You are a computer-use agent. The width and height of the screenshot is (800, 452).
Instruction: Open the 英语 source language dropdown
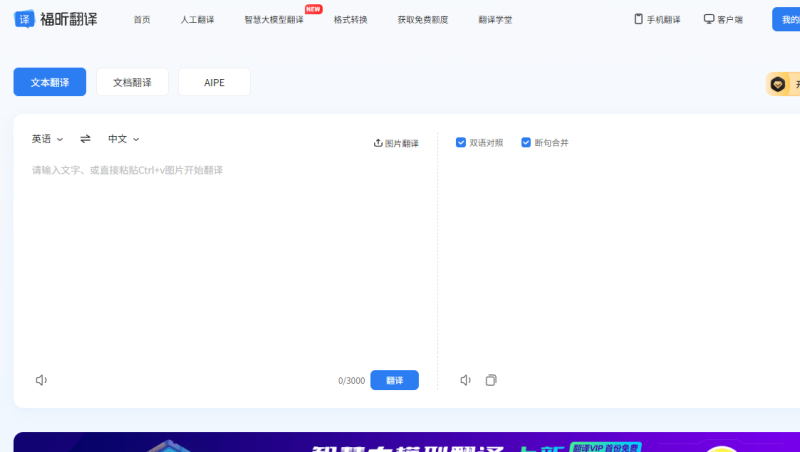tap(47, 139)
